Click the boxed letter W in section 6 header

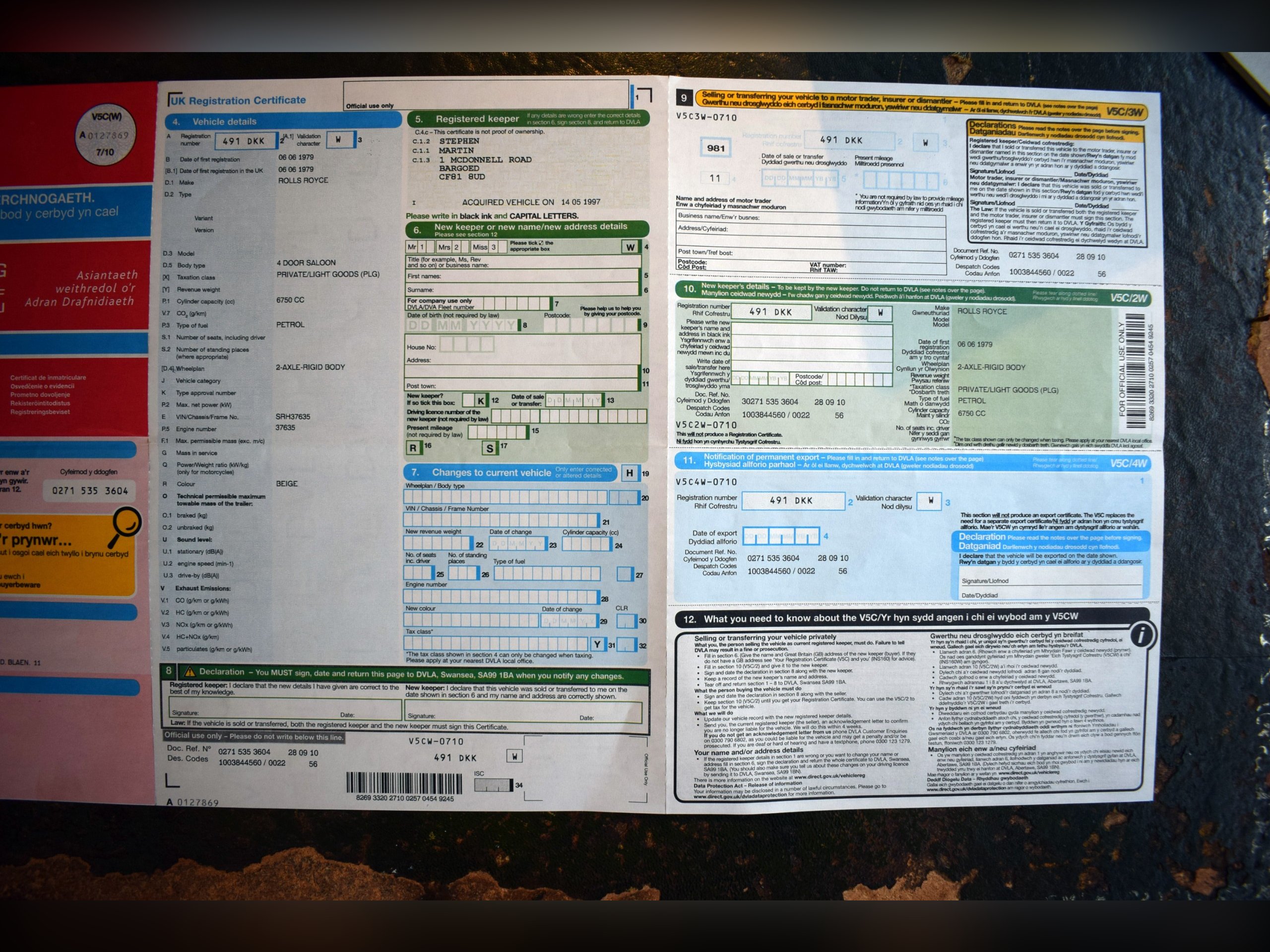click(631, 247)
